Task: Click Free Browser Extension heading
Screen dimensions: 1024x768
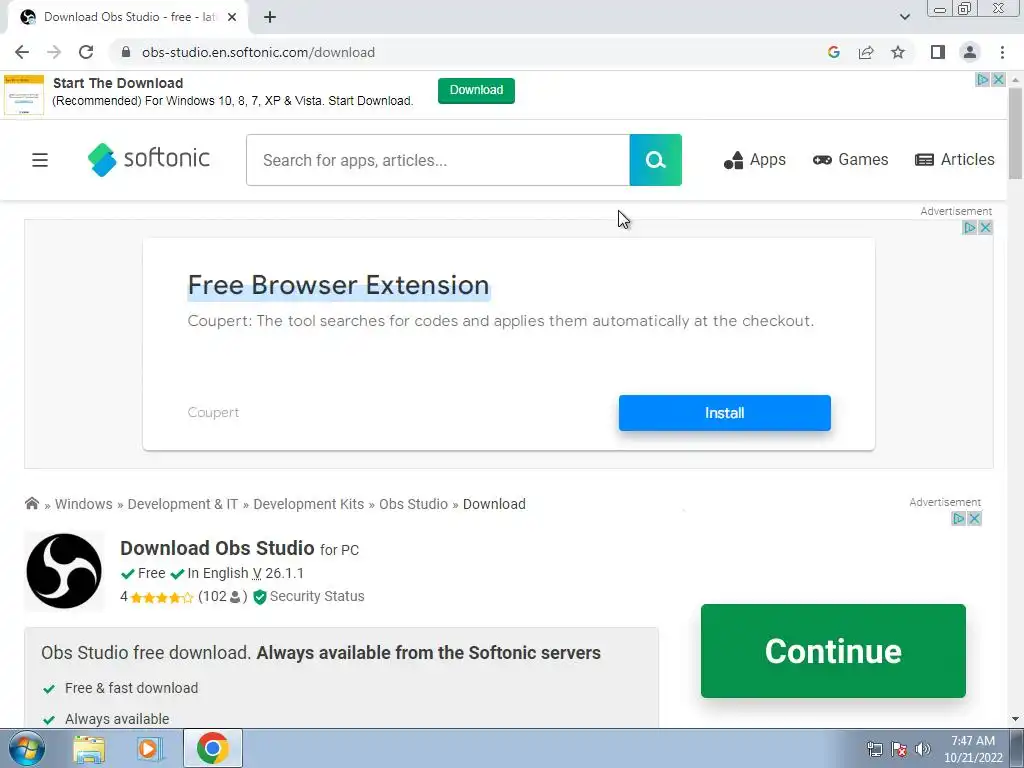Action: [338, 285]
